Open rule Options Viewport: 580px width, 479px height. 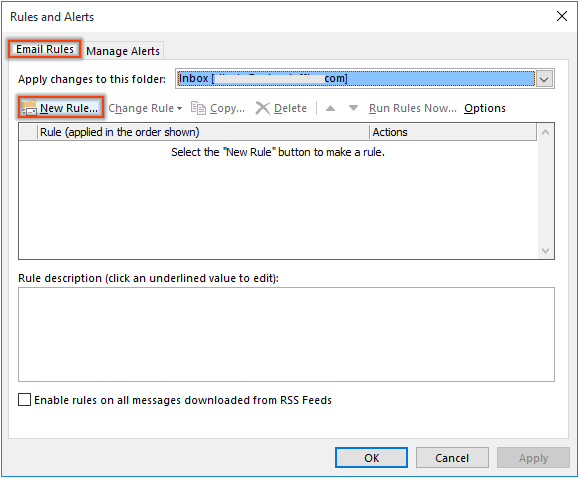click(485, 108)
